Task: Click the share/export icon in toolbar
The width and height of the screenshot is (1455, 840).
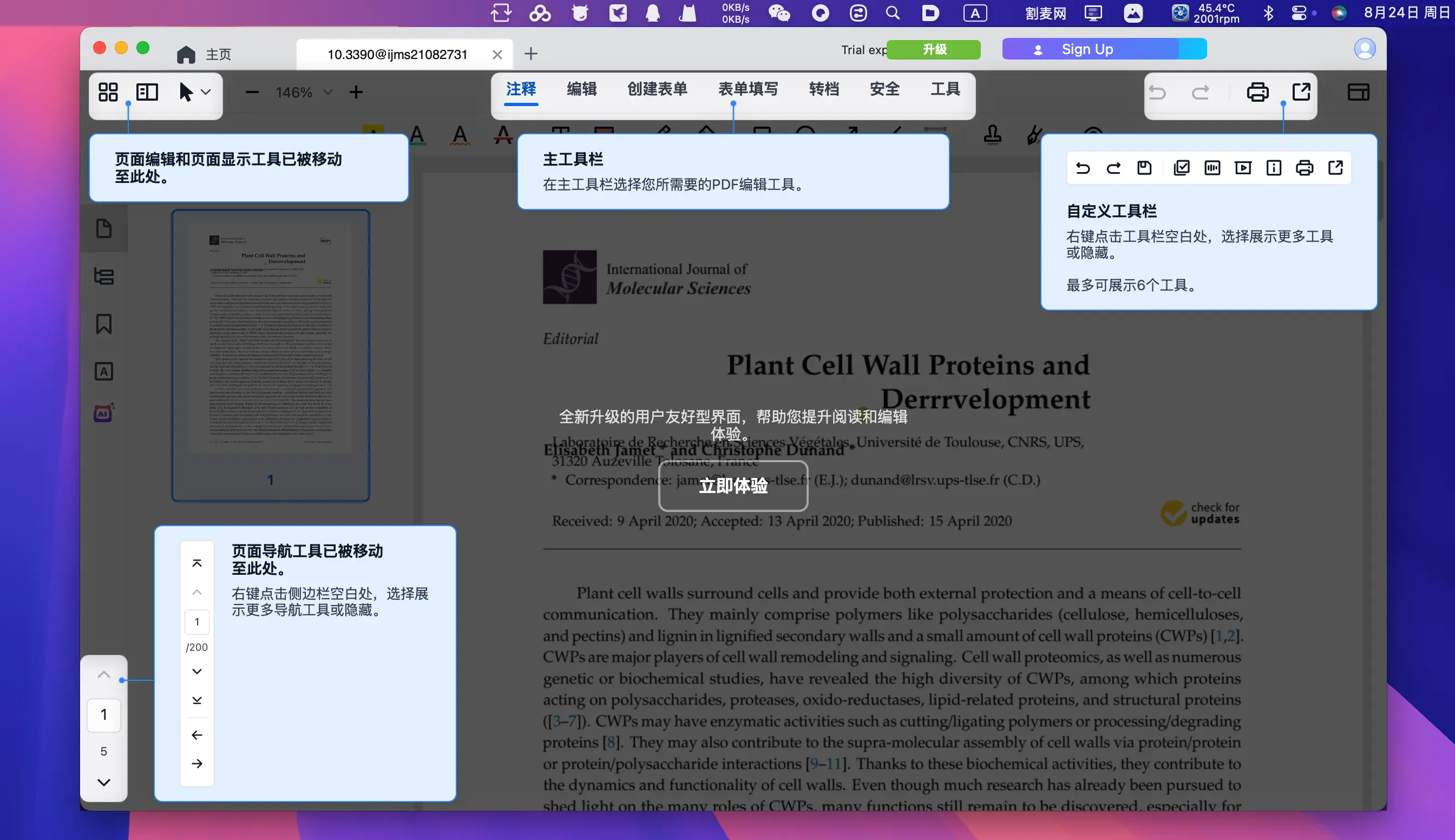Action: pyautogui.click(x=1301, y=93)
